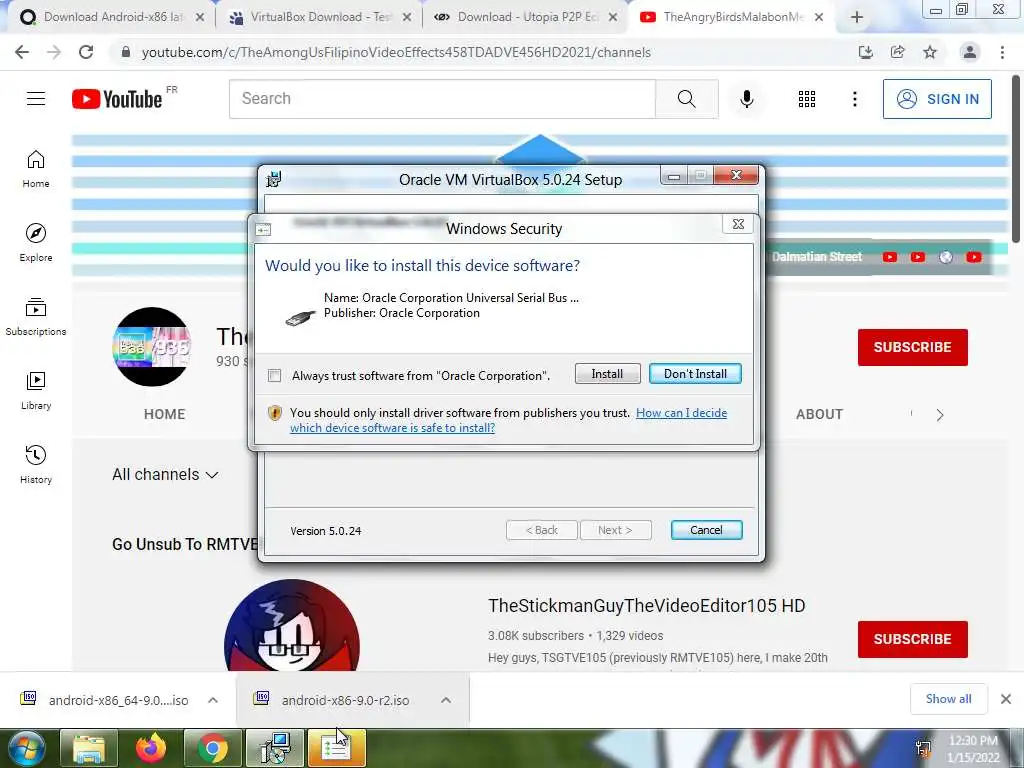Bookmark this page with the star icon
Image resolution: width=1024 pixels, height=768 pixels.
point(930,52)
